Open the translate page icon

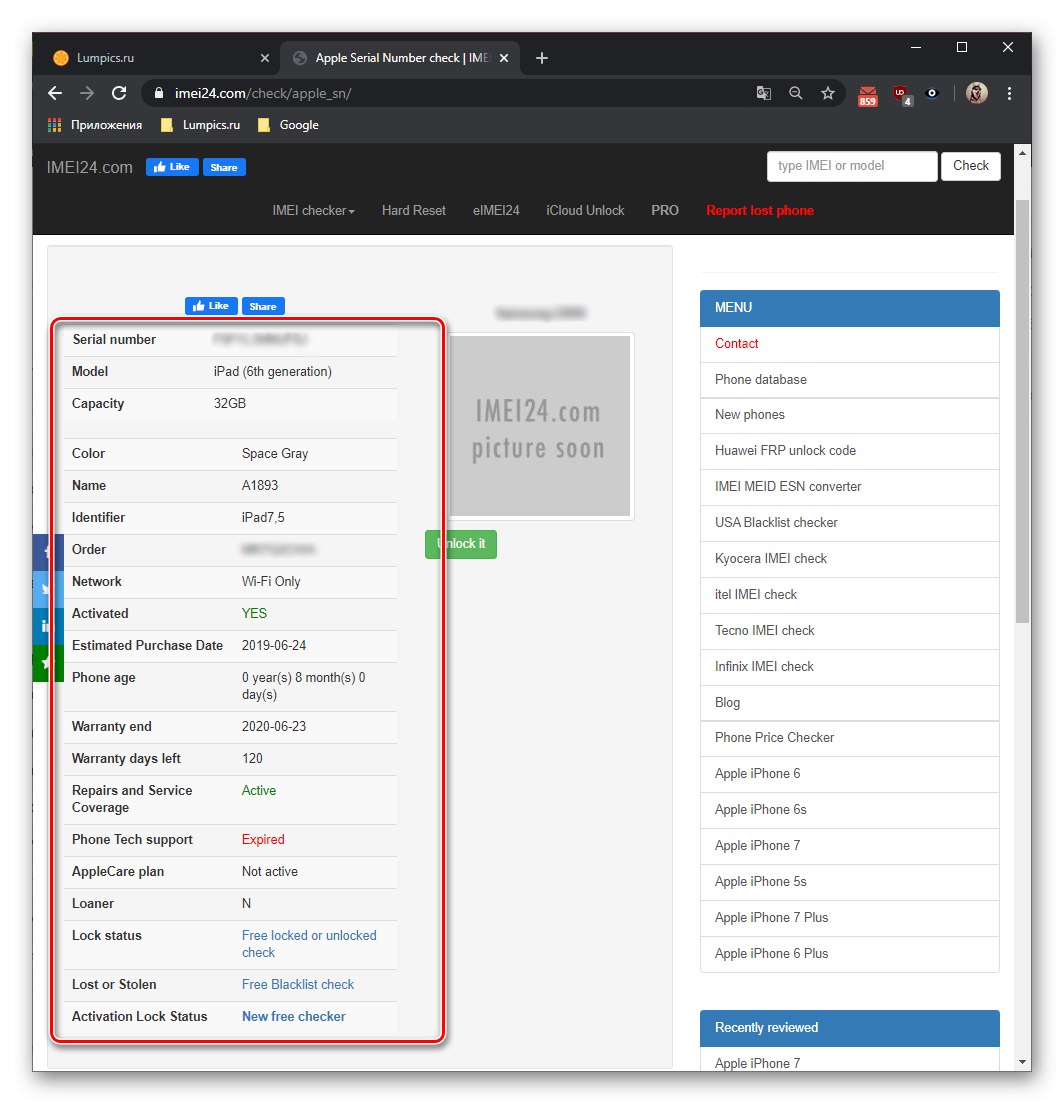coord(763,93)
